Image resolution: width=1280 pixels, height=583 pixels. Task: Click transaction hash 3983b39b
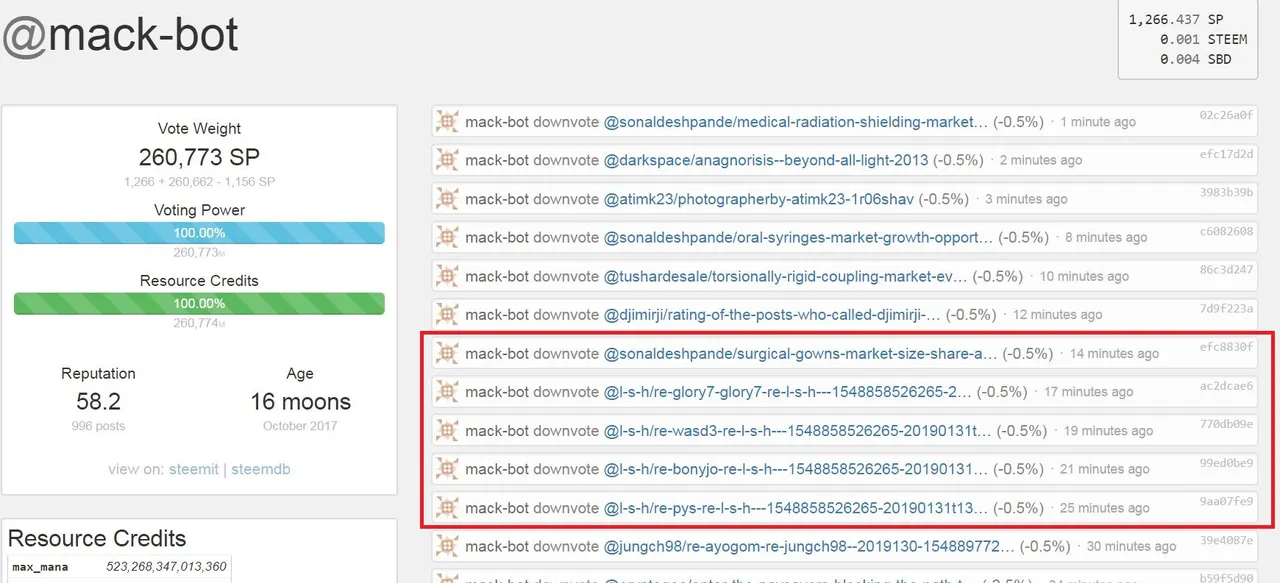point(1226,192)
